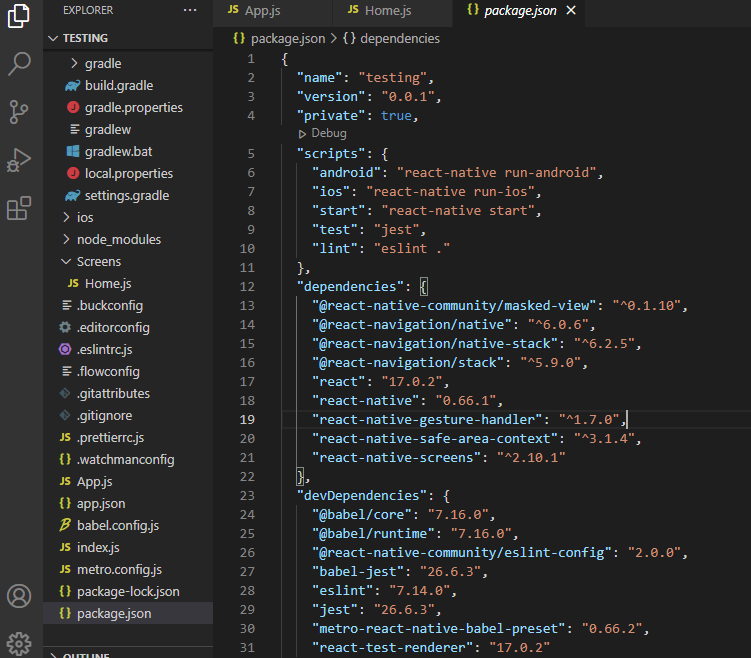
Task: Click the dependencies breadcrumb item
Action: [x=400, y=38]
